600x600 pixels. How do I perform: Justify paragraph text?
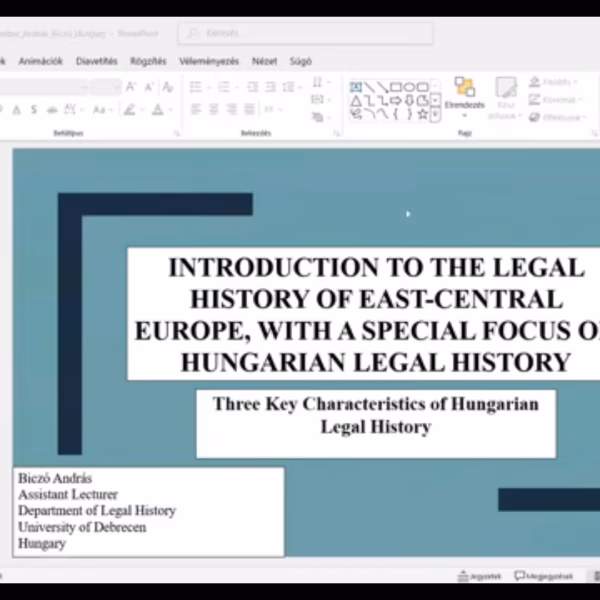pyautogui.click(x=249, y=110)
